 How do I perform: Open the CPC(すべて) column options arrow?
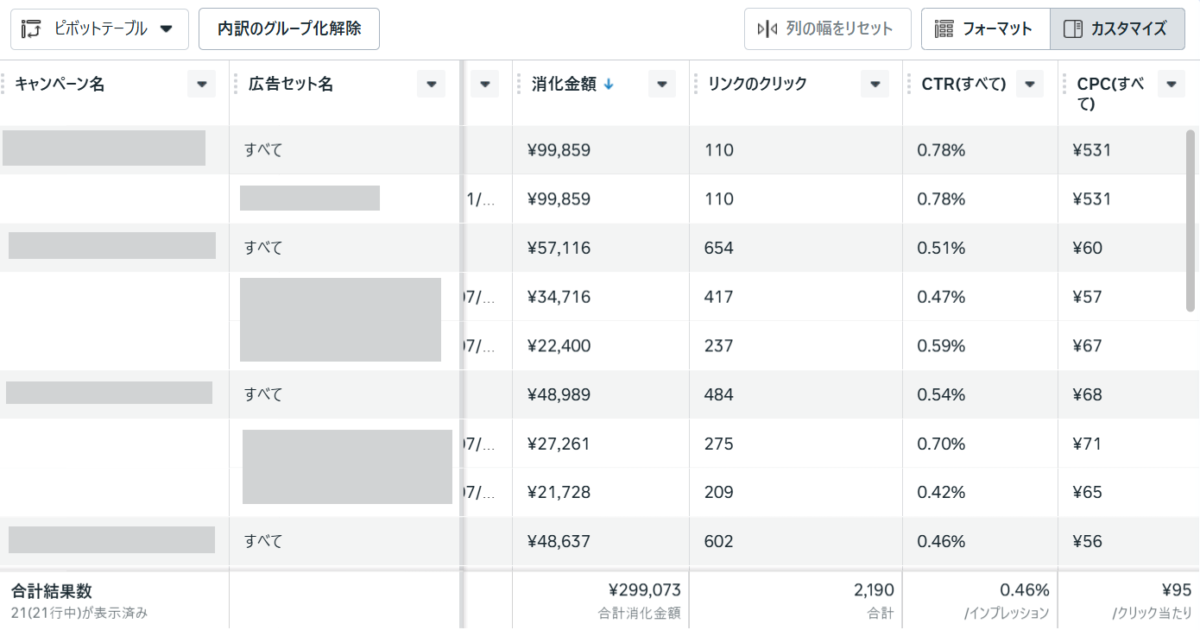(x=1171, y=85)
